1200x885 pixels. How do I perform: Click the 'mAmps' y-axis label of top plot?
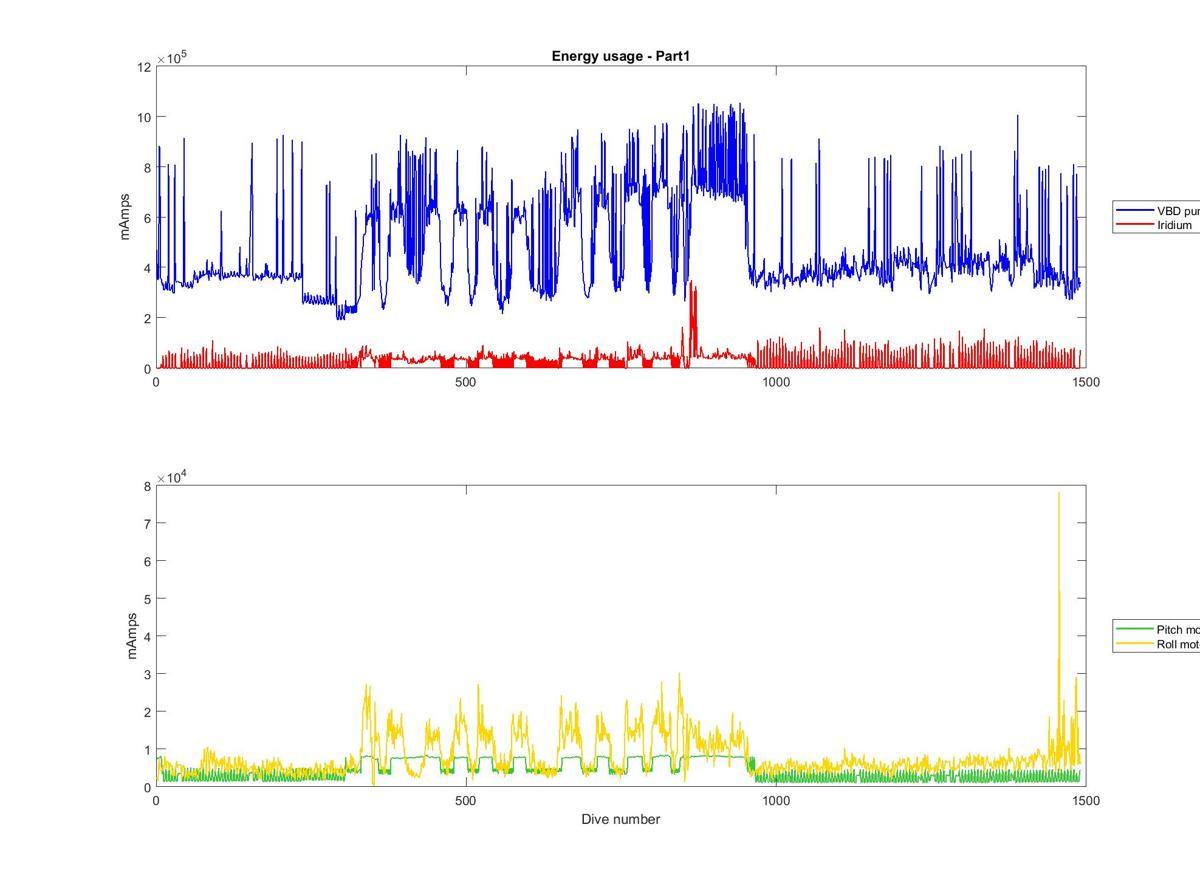coord(125,217)
